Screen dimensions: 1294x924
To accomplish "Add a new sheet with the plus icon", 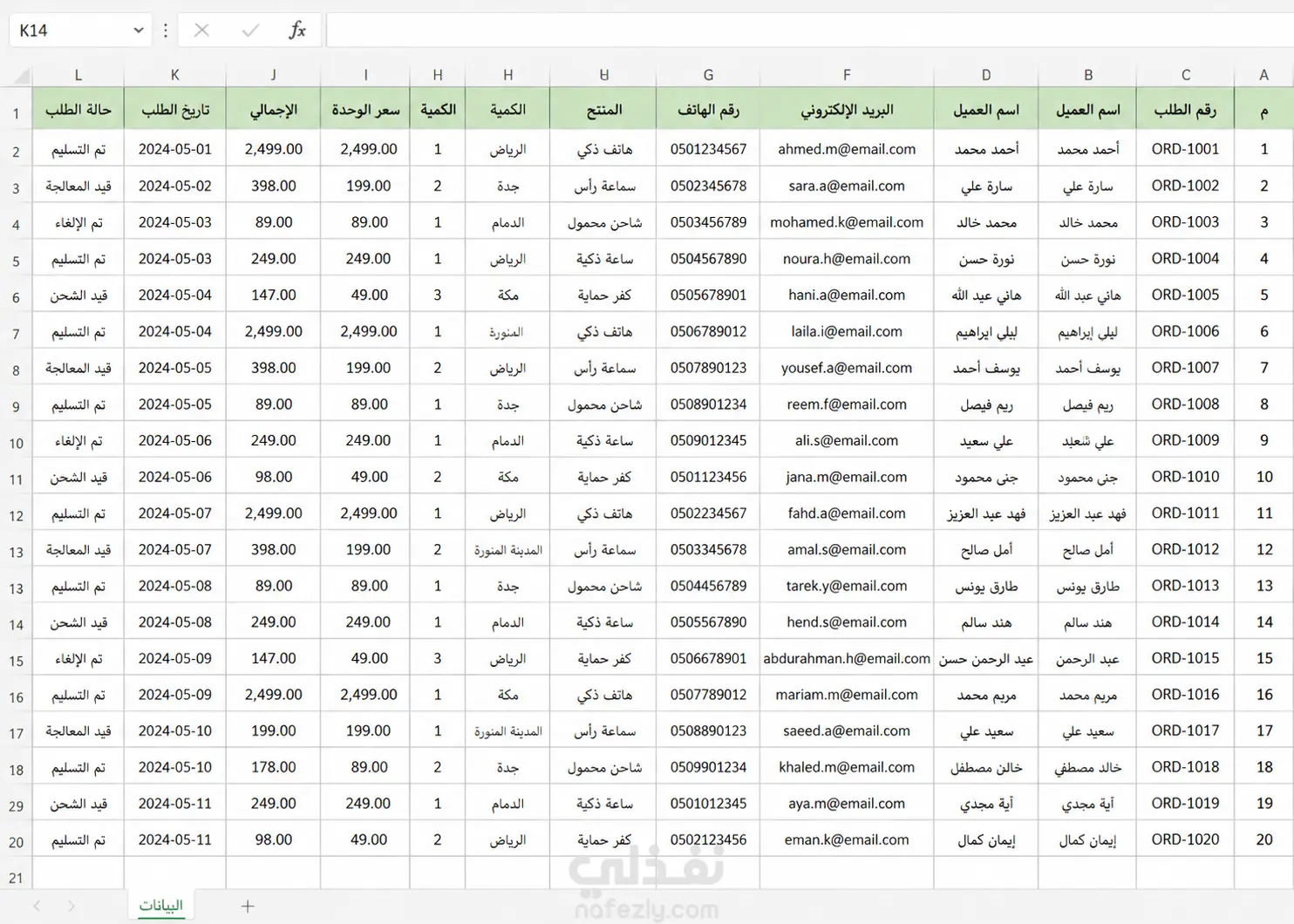I will click(248, 907).
